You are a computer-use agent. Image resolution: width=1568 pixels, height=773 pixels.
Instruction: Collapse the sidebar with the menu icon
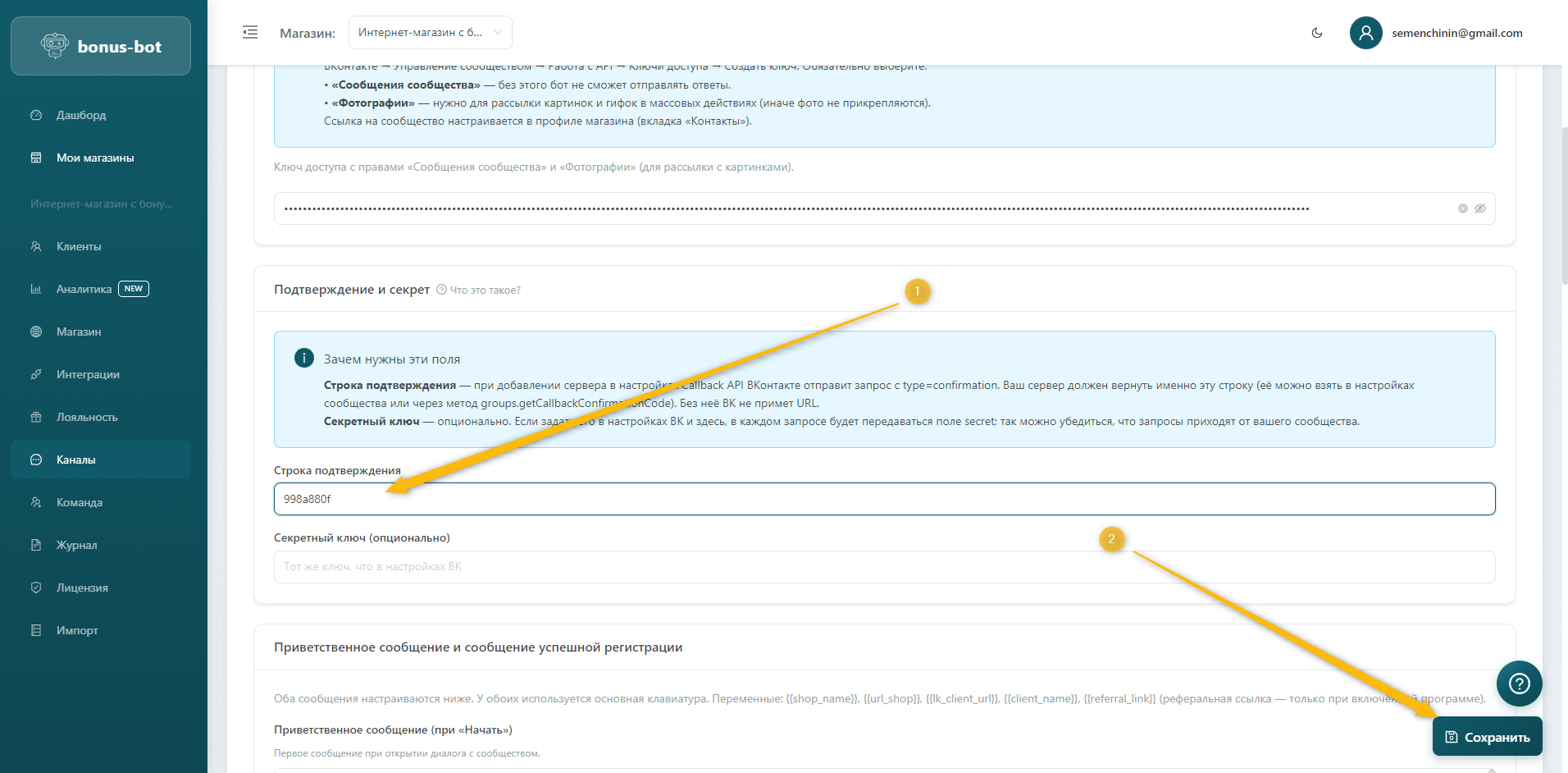point(250,33)
